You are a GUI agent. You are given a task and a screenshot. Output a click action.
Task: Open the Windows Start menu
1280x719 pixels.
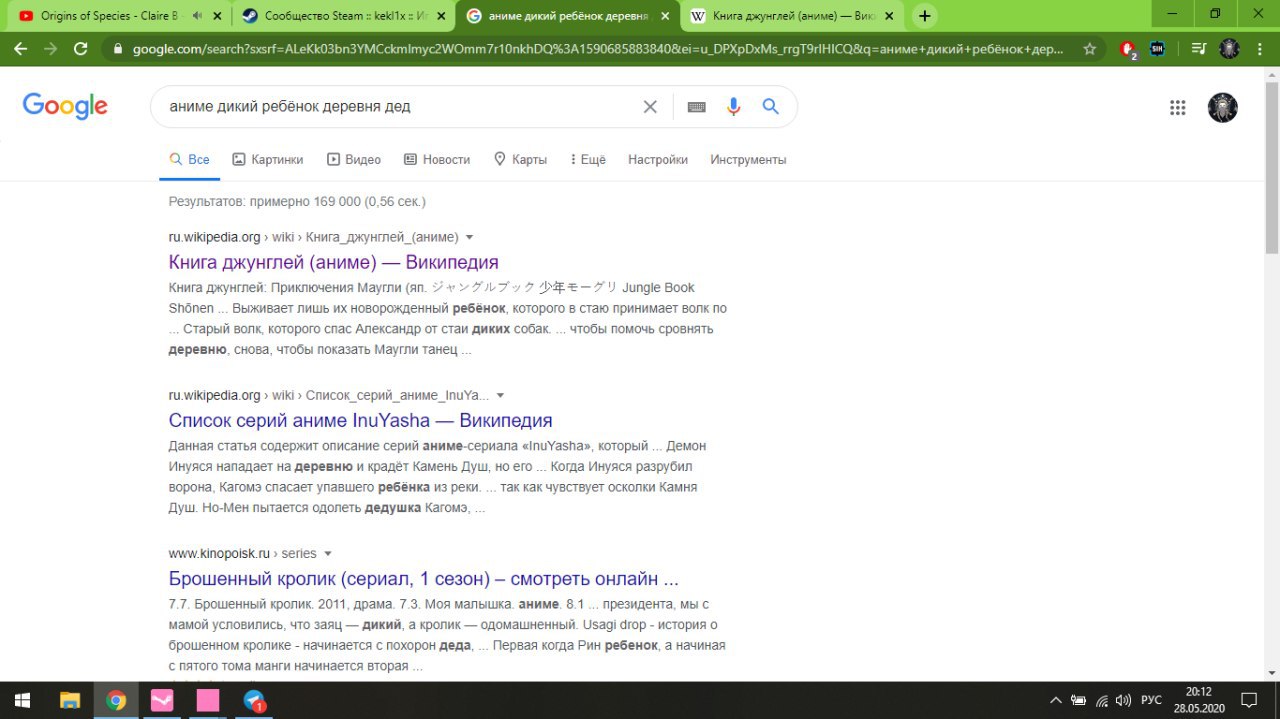[22, 700]
